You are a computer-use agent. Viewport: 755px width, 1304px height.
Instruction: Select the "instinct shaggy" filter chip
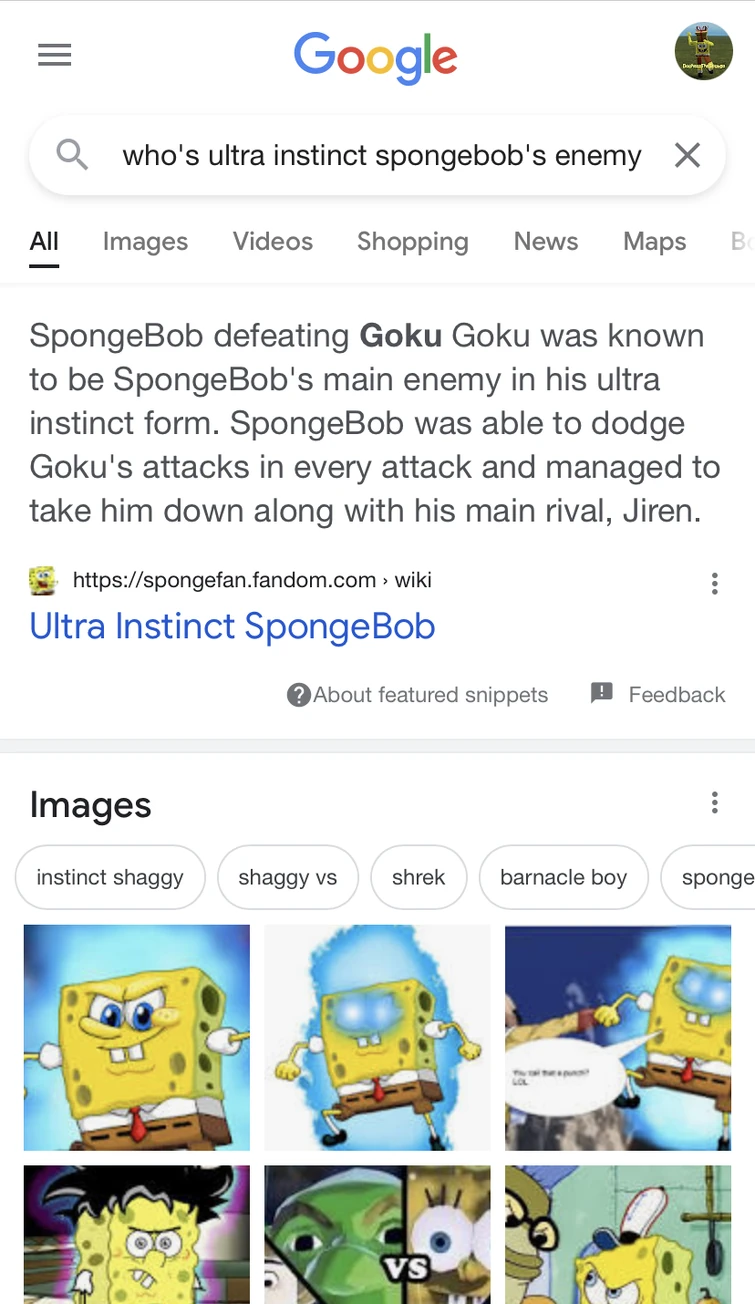[110, 878]
